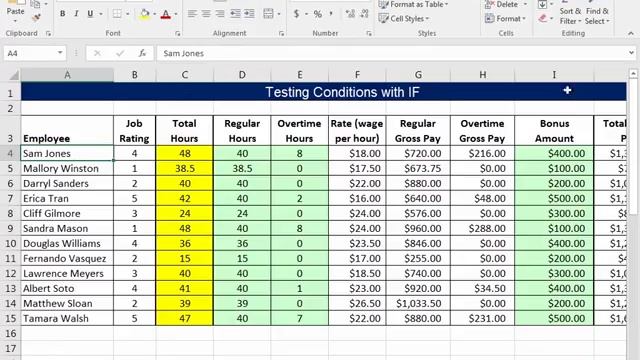The width and height of the screenshot is (640, 360).
Task: Align text right
Action: point(220,14)
